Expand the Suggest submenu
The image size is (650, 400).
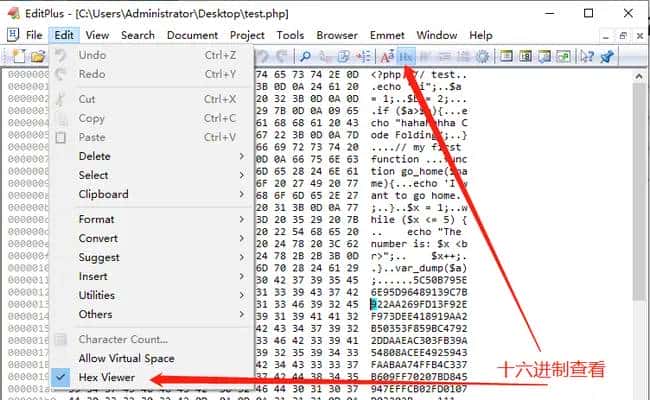click(x=151, y=257)
